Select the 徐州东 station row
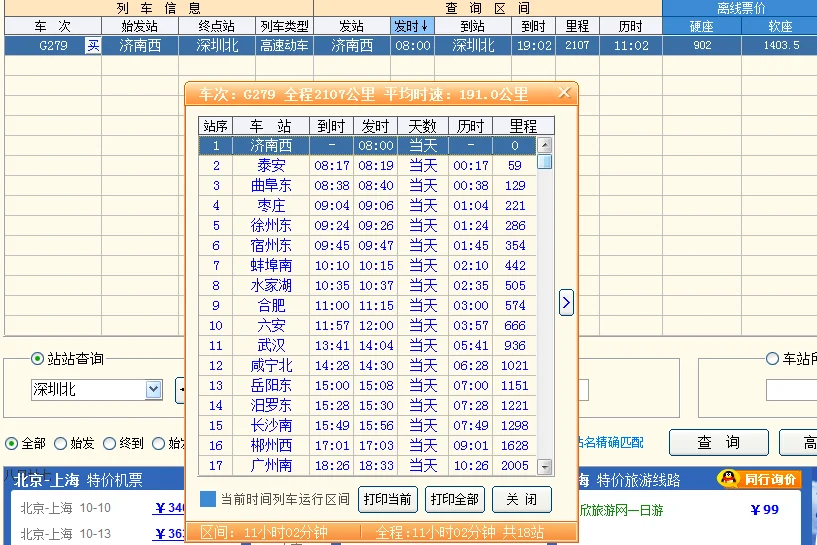Screen dimensions: 817x545 367,226
